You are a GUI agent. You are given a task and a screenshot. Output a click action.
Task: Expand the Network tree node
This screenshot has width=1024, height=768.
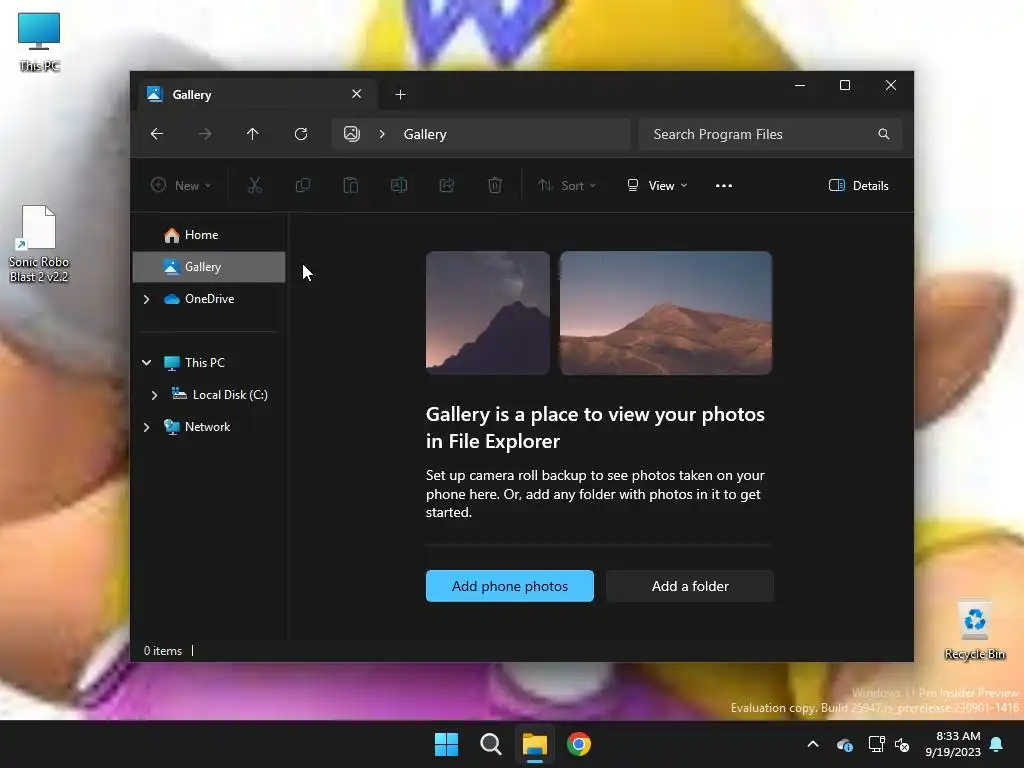tap(146, 427)
